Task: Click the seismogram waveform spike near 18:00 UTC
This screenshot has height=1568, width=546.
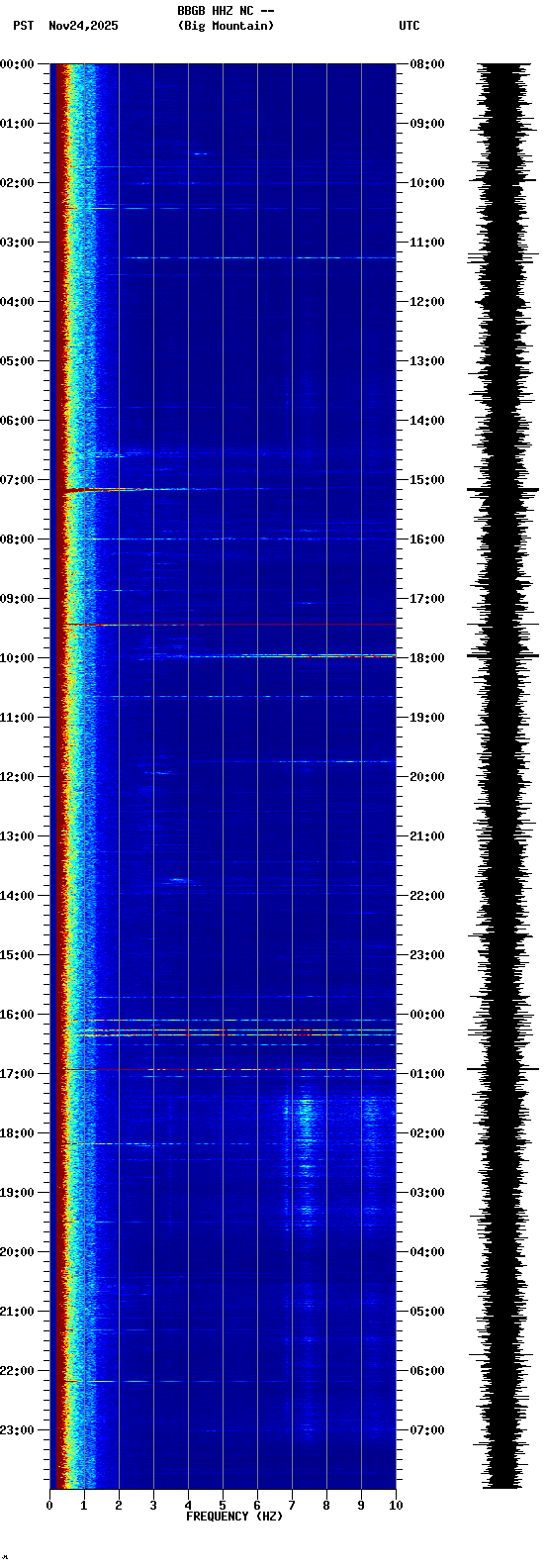Action: tap(502, 655)
